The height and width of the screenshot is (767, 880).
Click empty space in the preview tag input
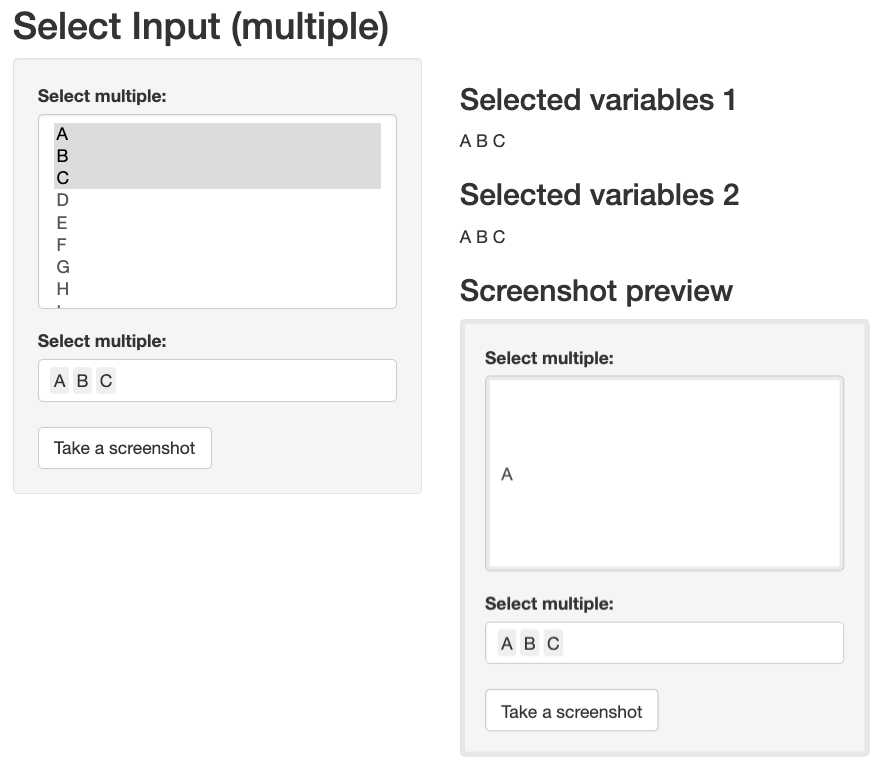point(700,643)
